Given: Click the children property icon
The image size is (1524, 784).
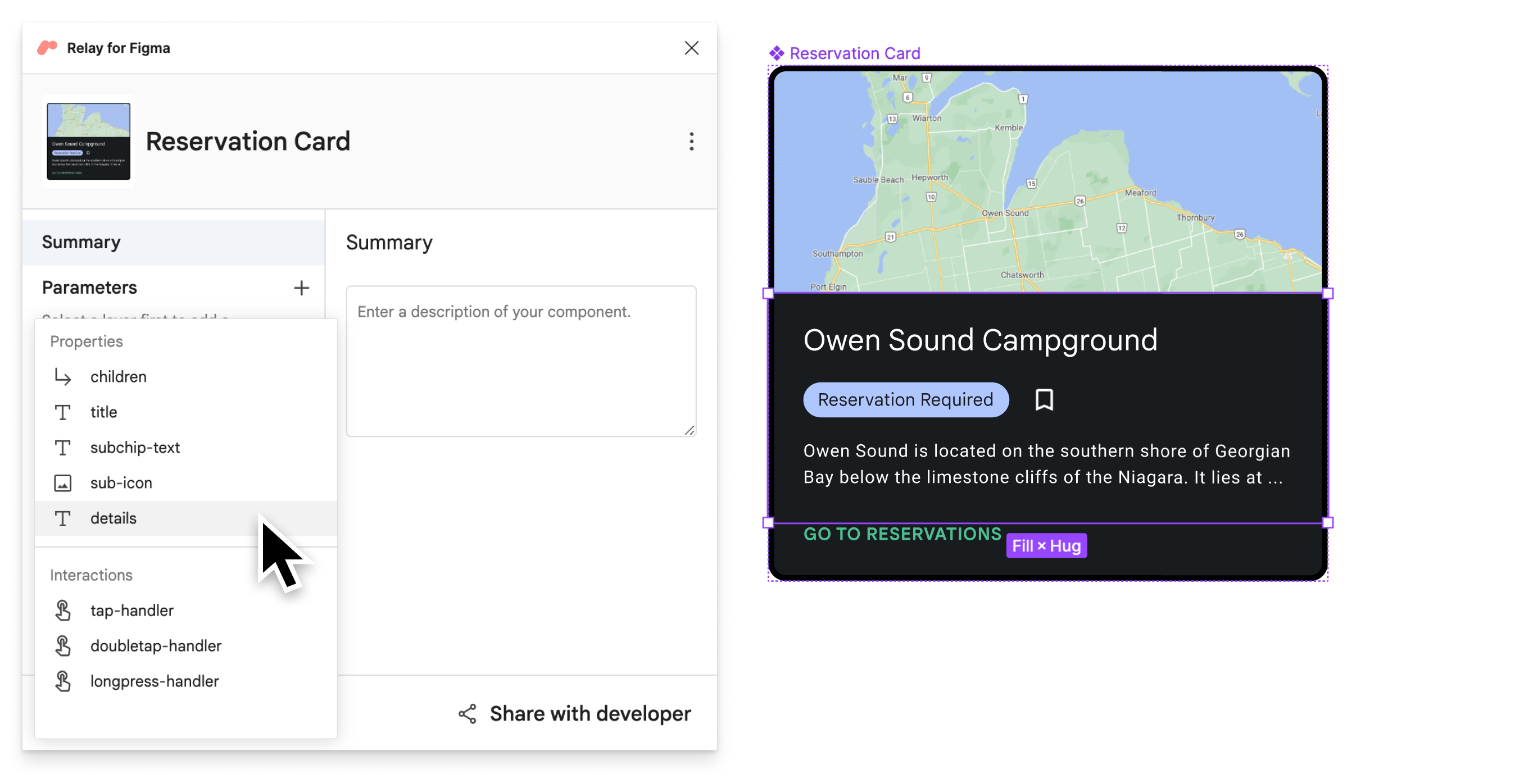Looking at the screenshot, I should (x=63, y=377).
